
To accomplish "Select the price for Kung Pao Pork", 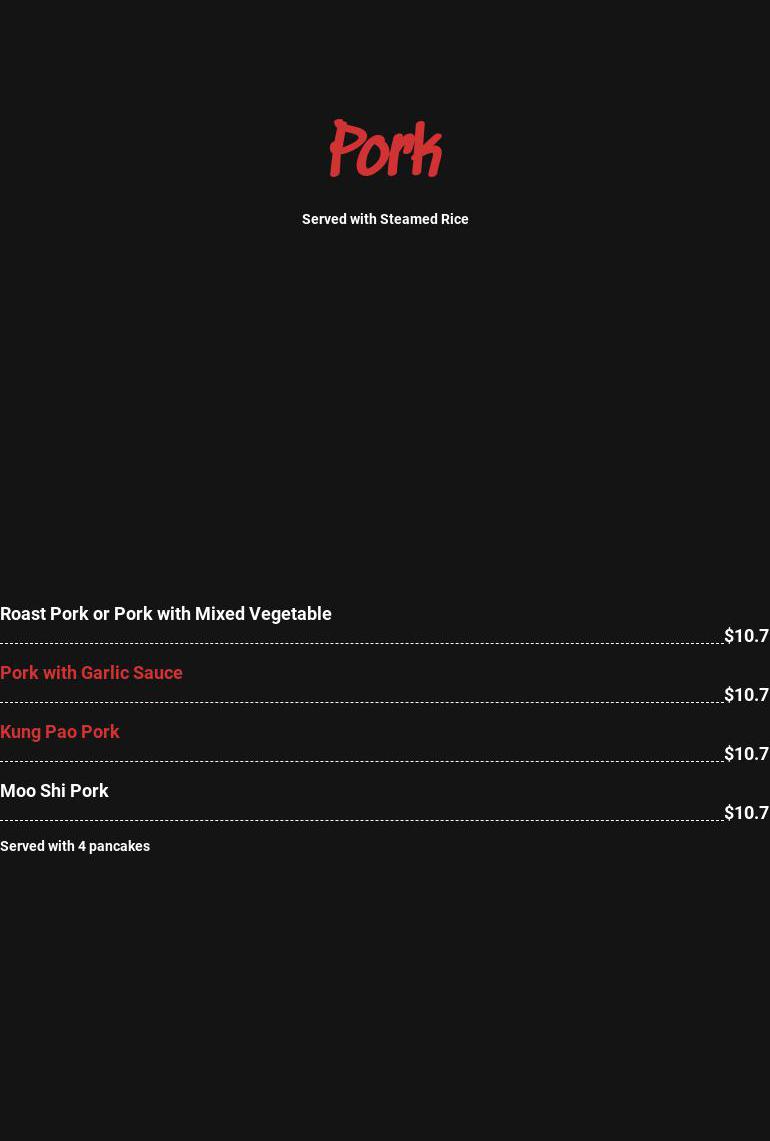I will coord(746,754).
